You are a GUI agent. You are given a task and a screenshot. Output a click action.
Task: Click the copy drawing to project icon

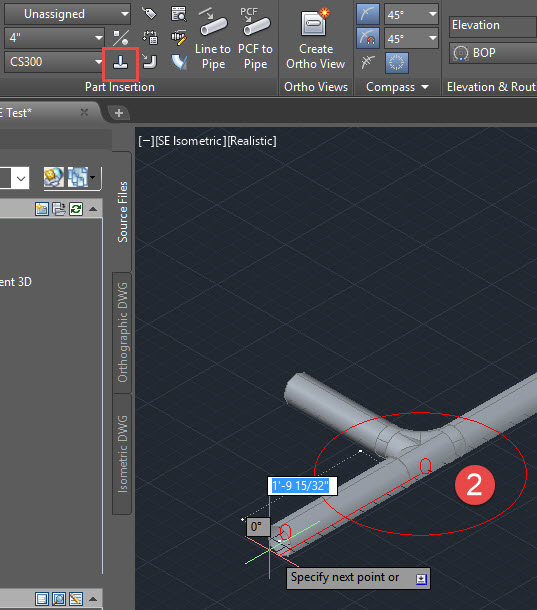pos(59,209)
